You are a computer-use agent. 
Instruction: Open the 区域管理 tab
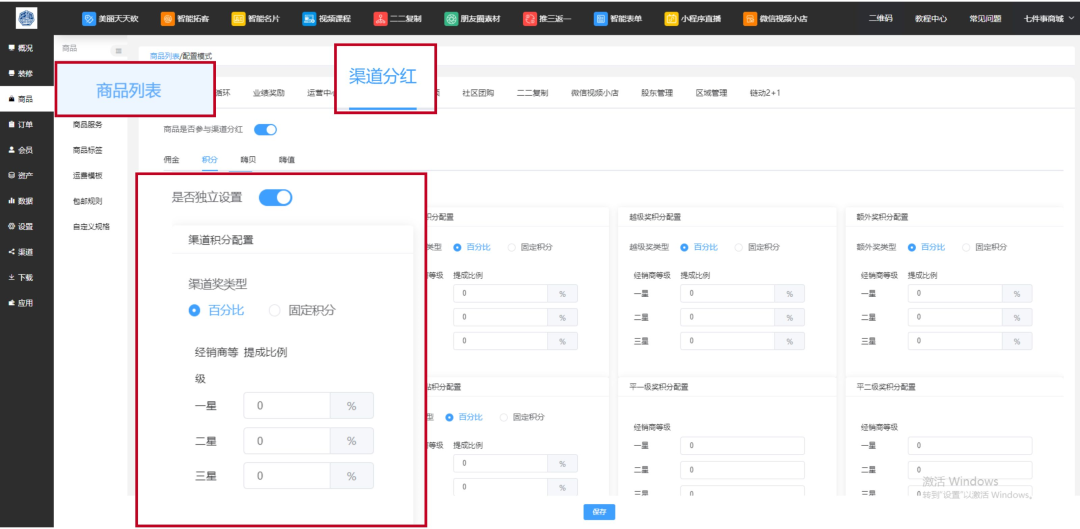pyautogui.click(x=712, y=94)
